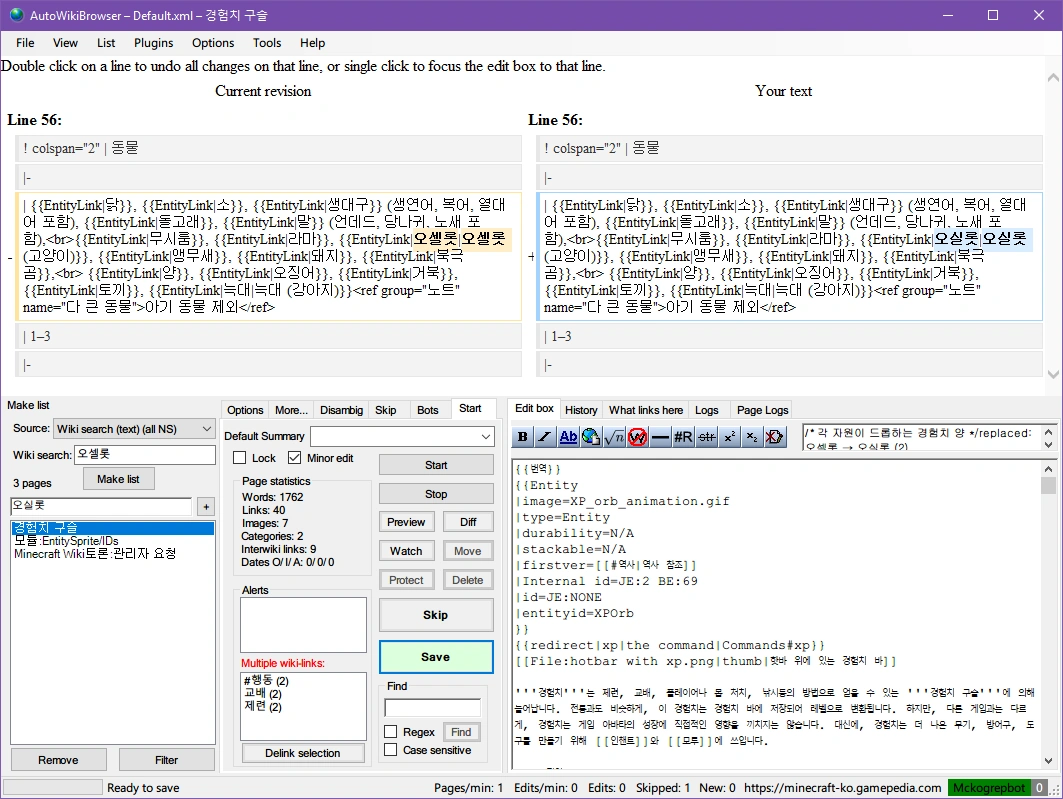1063x799 pixels.
Task: Toggle the Minor edit checkbox
Action: (x=294, y=458)
